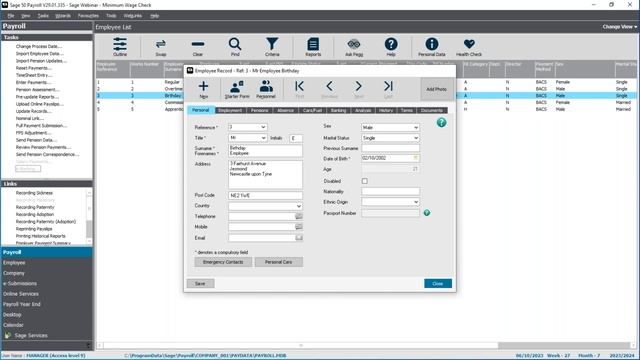Click green help icon in Personal tab

(x=441, y=122)
